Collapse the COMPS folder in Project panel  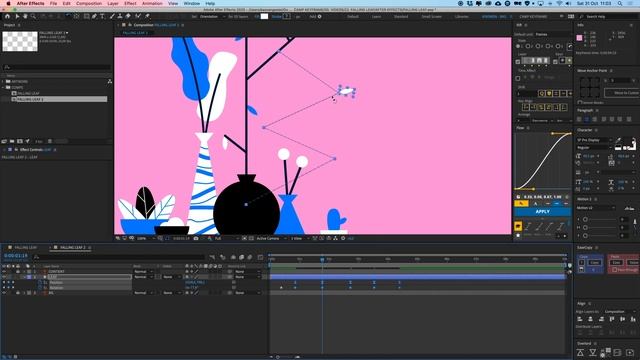[x=3, y=87]
